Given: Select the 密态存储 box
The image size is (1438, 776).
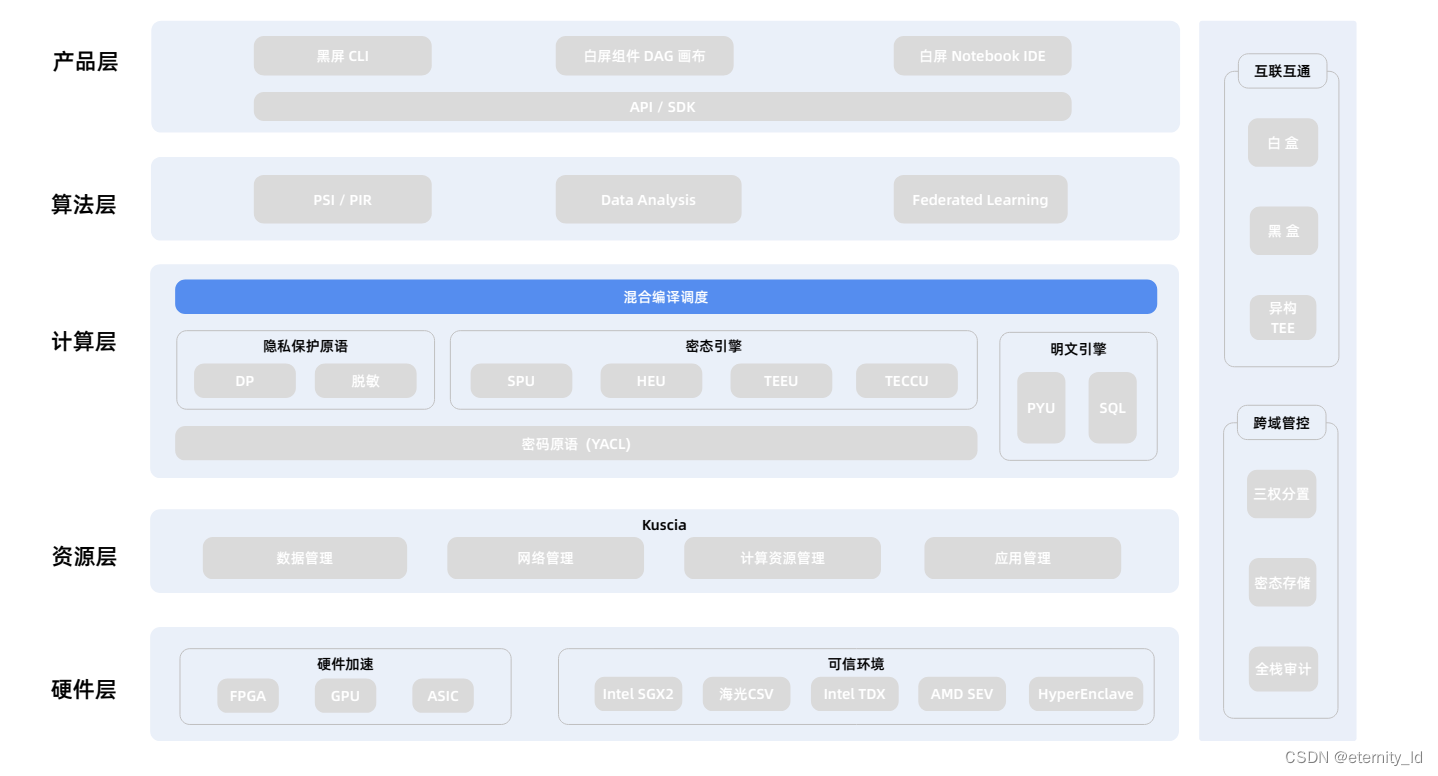Looking at the screenshot, I should (x=1281, y=582).
